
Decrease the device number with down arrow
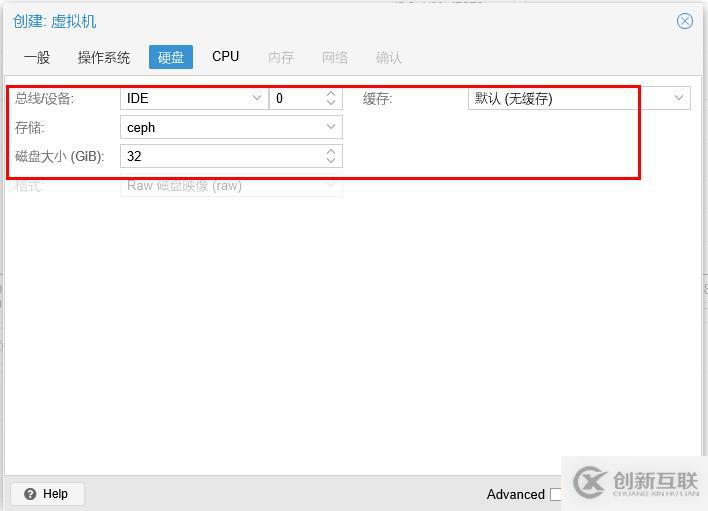(x=331, y=103)
